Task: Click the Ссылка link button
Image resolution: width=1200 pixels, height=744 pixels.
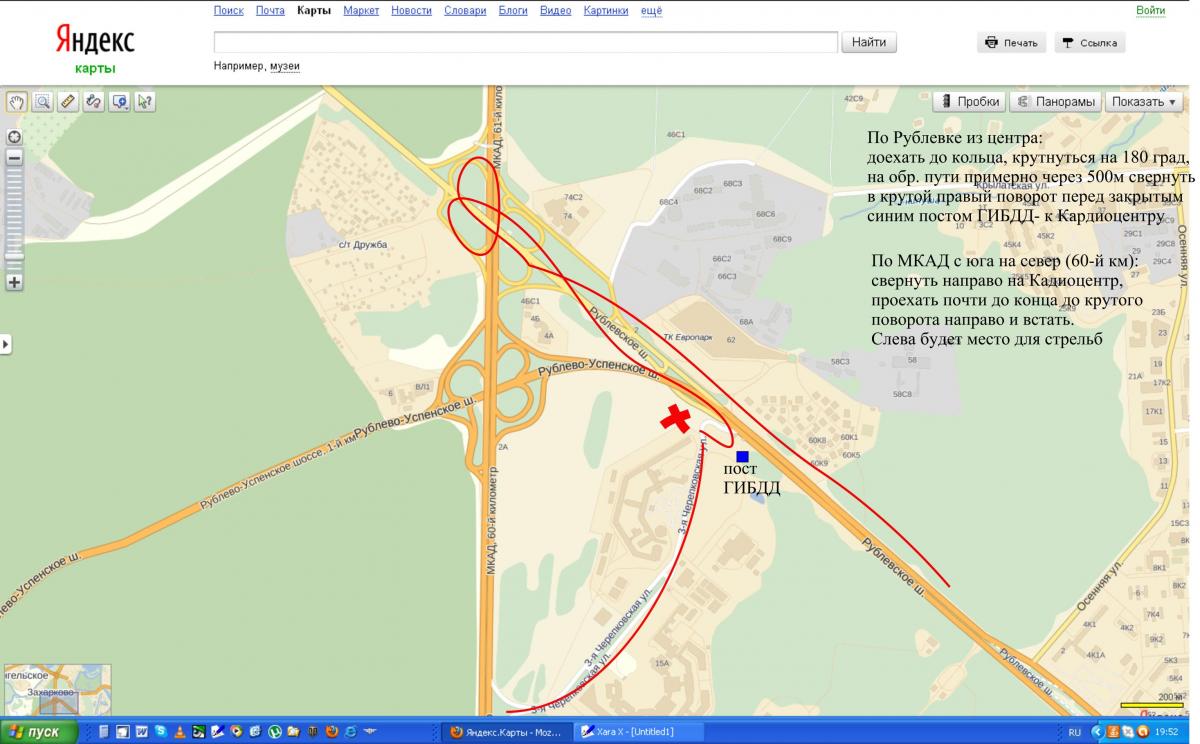Action: point(1090,43)
